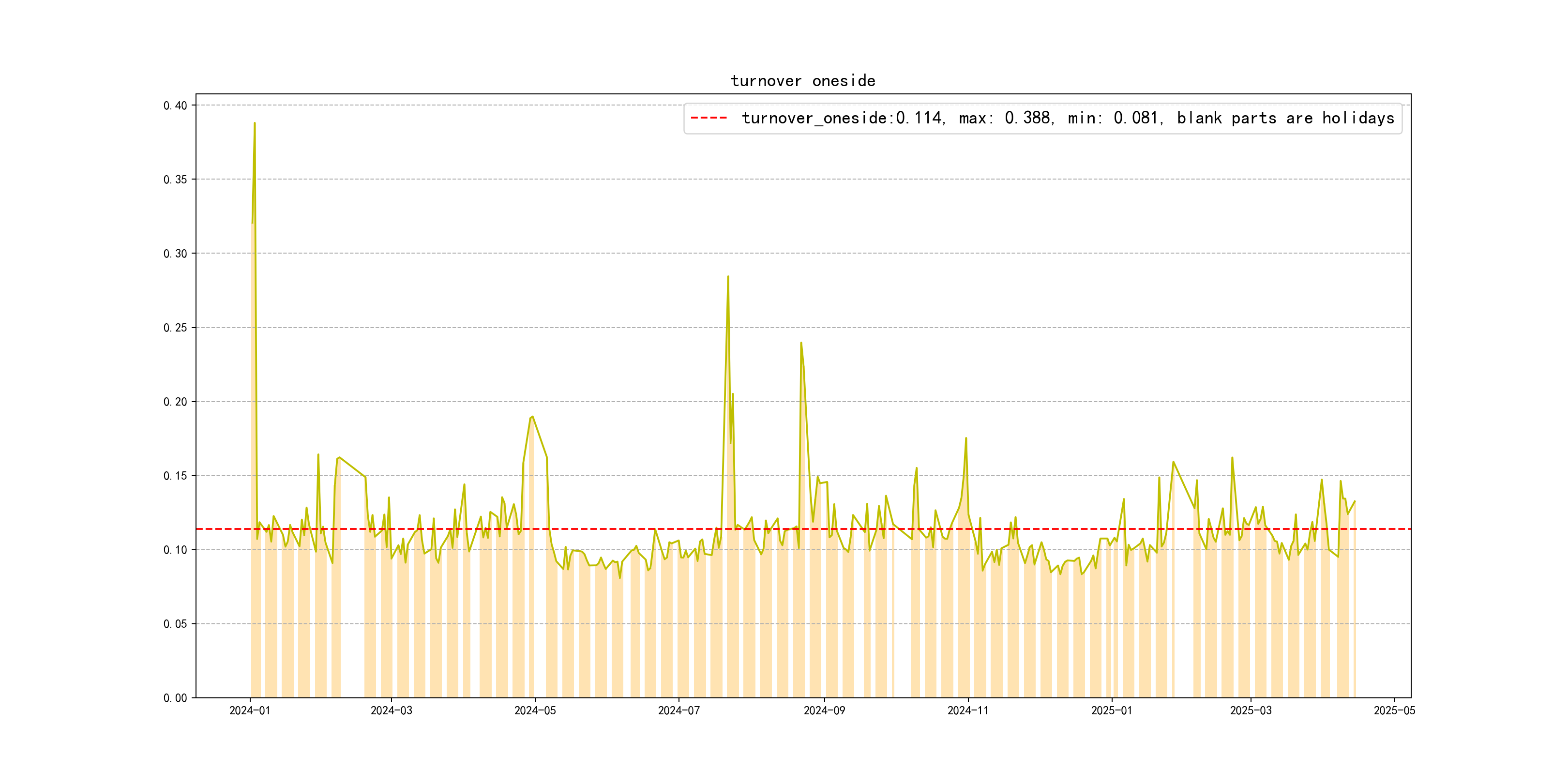Click the 'turnover oneside' chart title
The image size is (1568, 784).
(x=802, y=81)
